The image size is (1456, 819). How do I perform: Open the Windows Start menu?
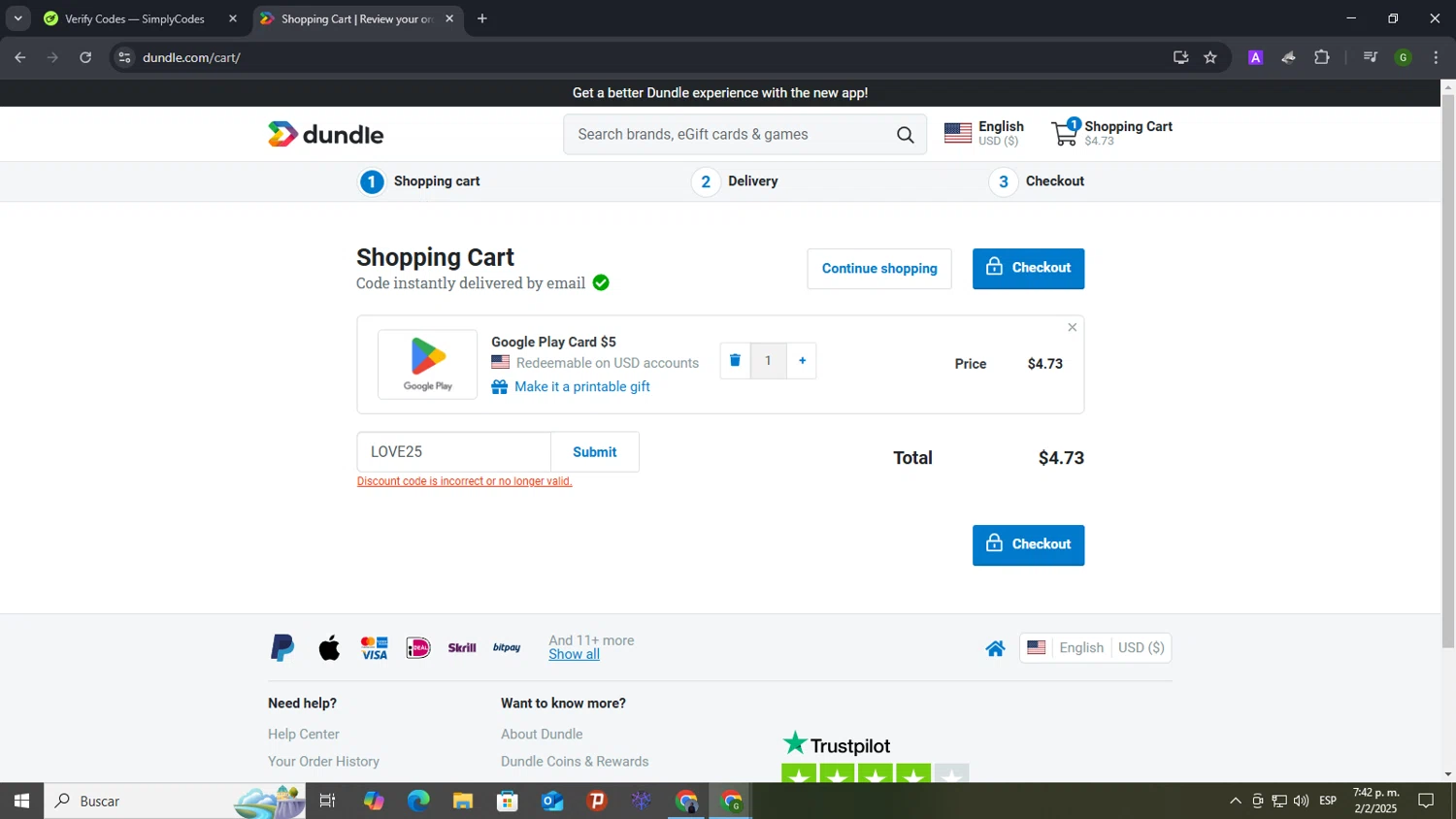pos(21,801)
